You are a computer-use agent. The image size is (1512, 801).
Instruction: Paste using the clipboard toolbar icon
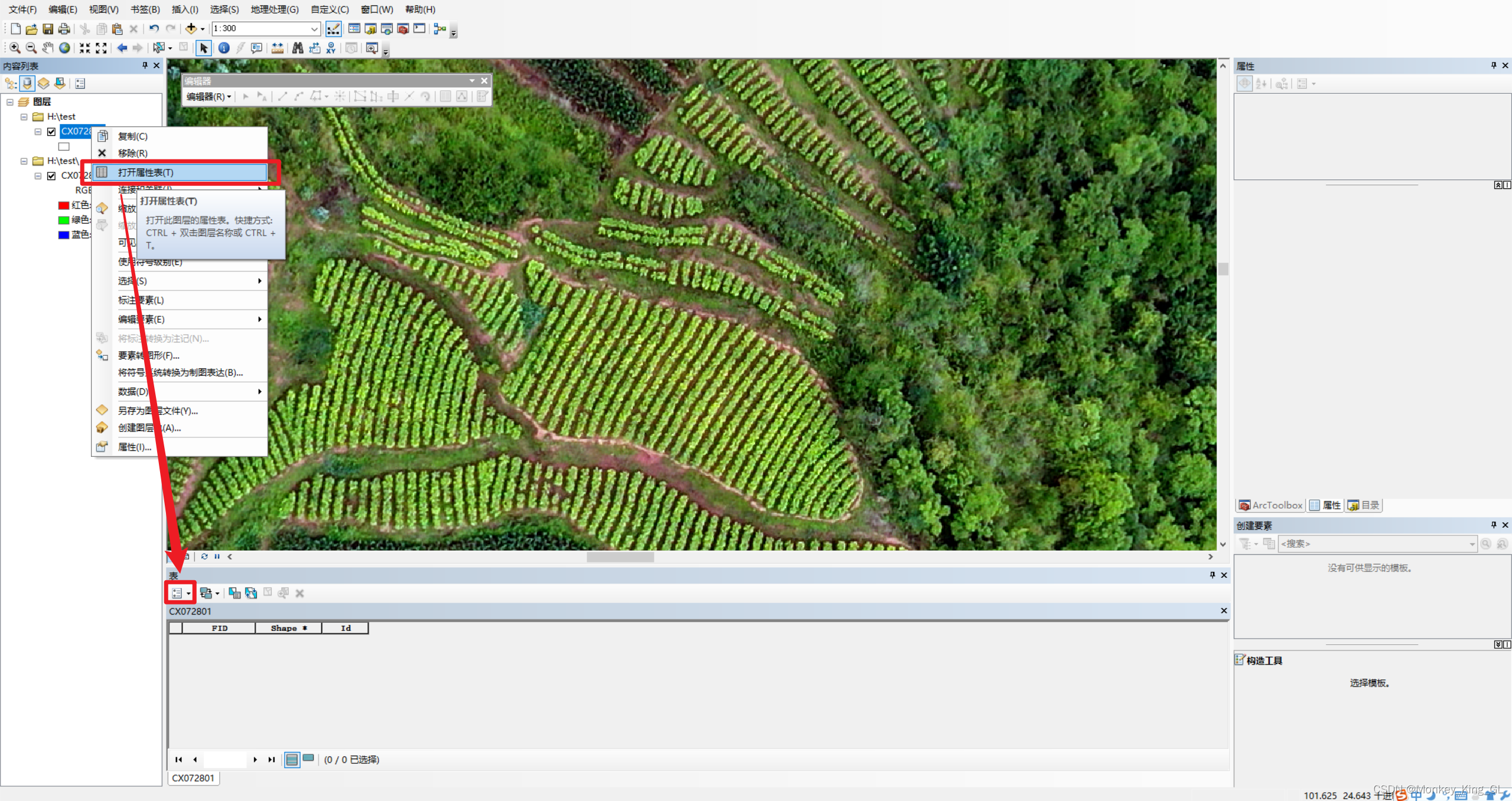(x=117, y=28)
